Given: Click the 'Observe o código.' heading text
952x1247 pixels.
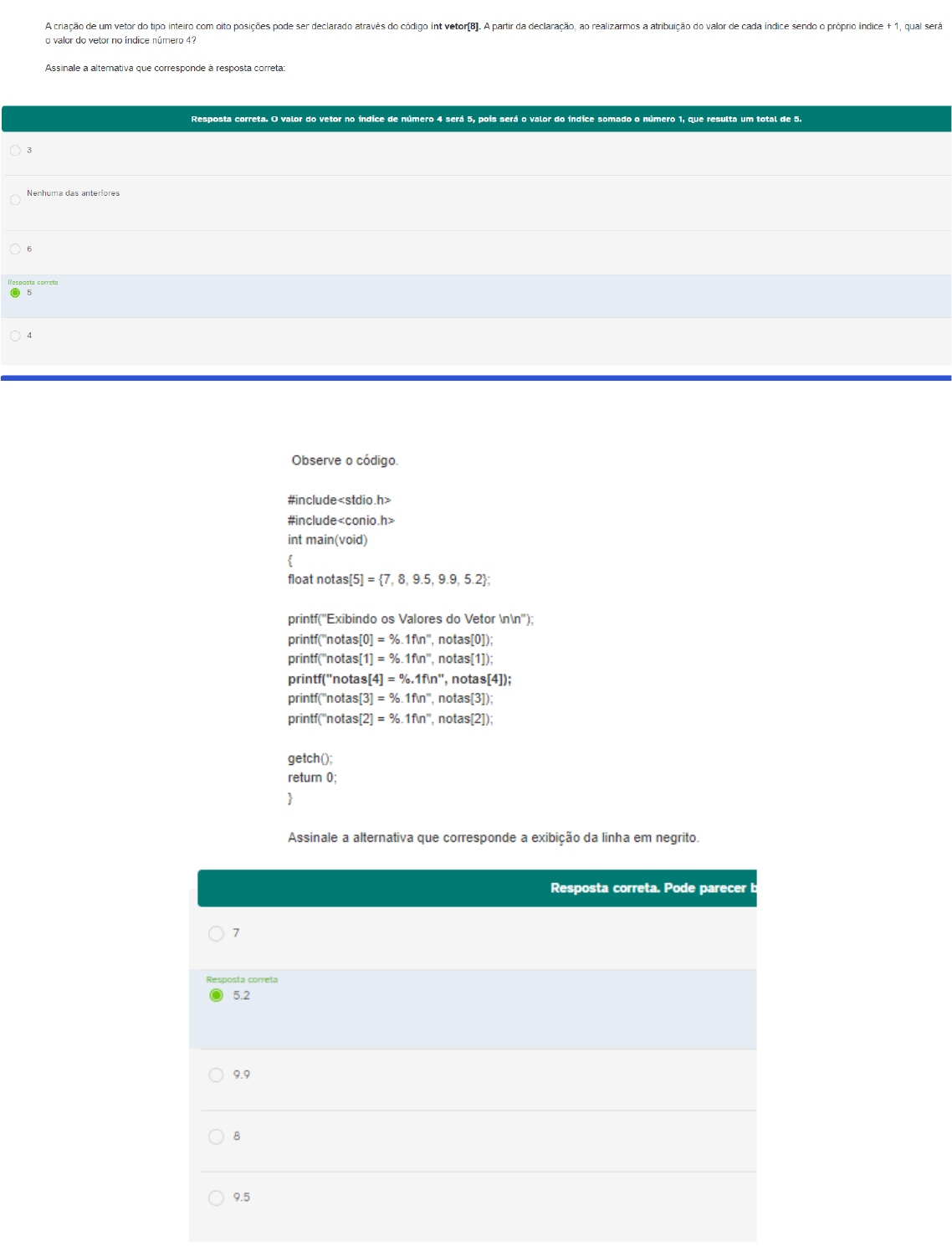Looking at the screenshot, I should coord(345,460).
